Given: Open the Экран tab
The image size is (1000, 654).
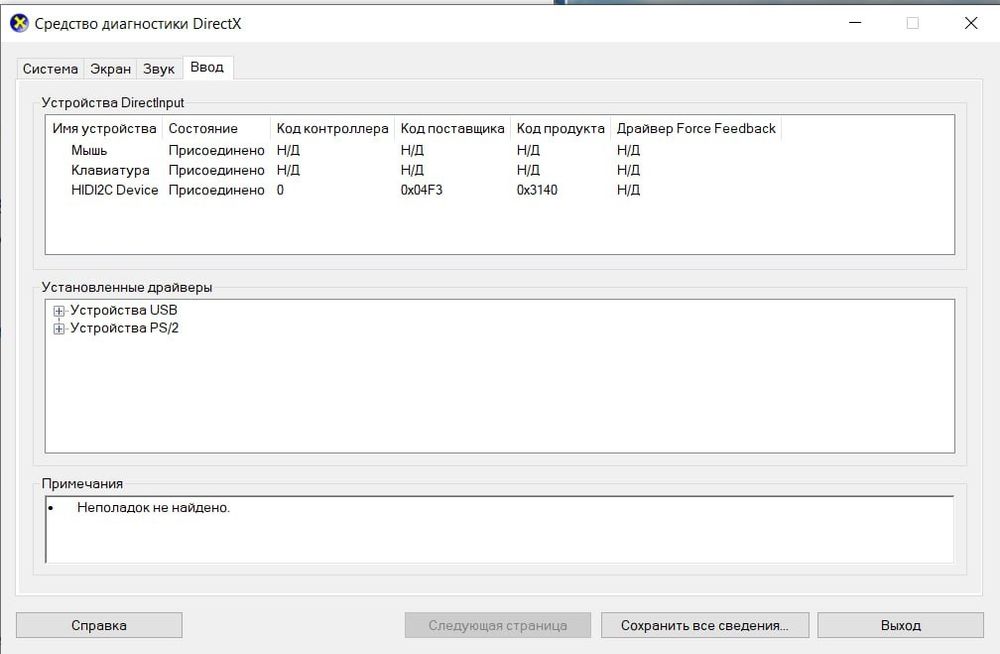Looking at the screenshot, I should (110, 69).
